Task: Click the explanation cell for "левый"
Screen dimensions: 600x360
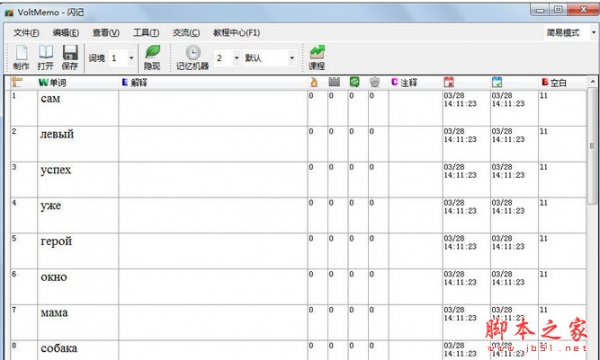Action: pyautogui.click(x=213, y=144)
